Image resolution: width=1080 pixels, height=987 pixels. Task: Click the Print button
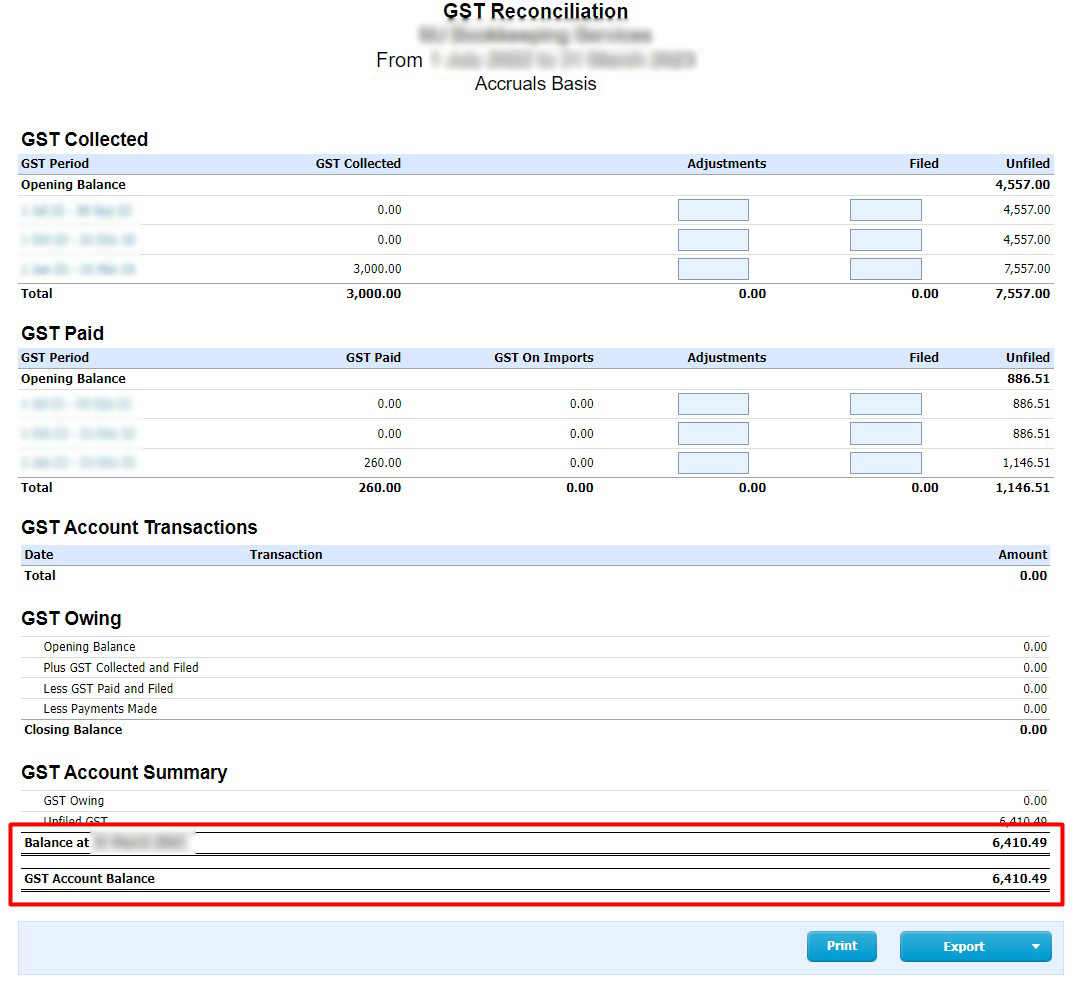(841, 946)
